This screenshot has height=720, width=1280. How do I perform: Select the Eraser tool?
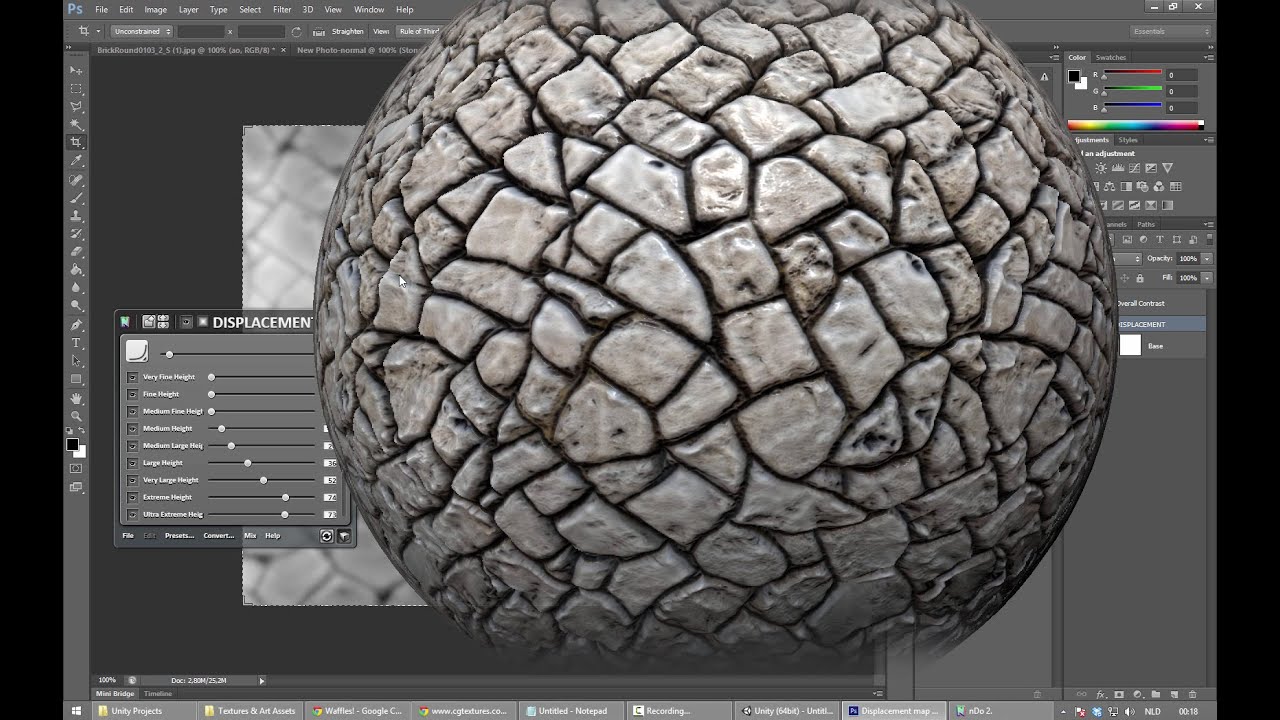click(x=76, y=252)
